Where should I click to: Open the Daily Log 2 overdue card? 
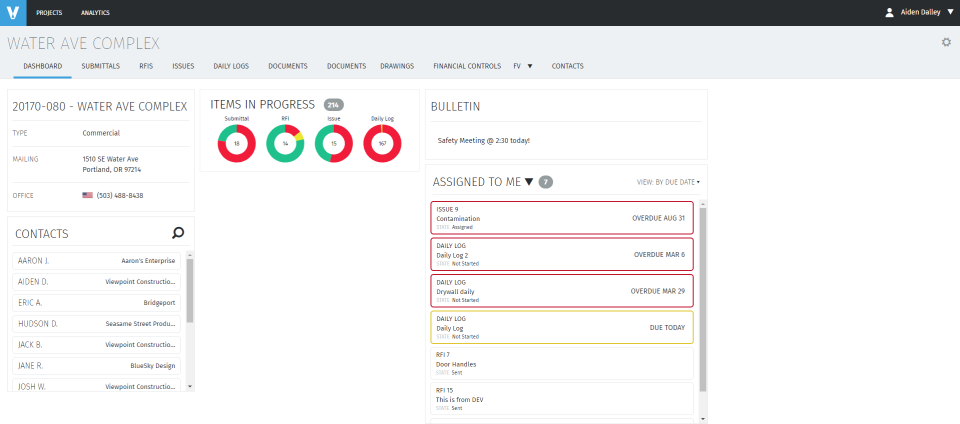pyautogui.click(x=562, y=254)
